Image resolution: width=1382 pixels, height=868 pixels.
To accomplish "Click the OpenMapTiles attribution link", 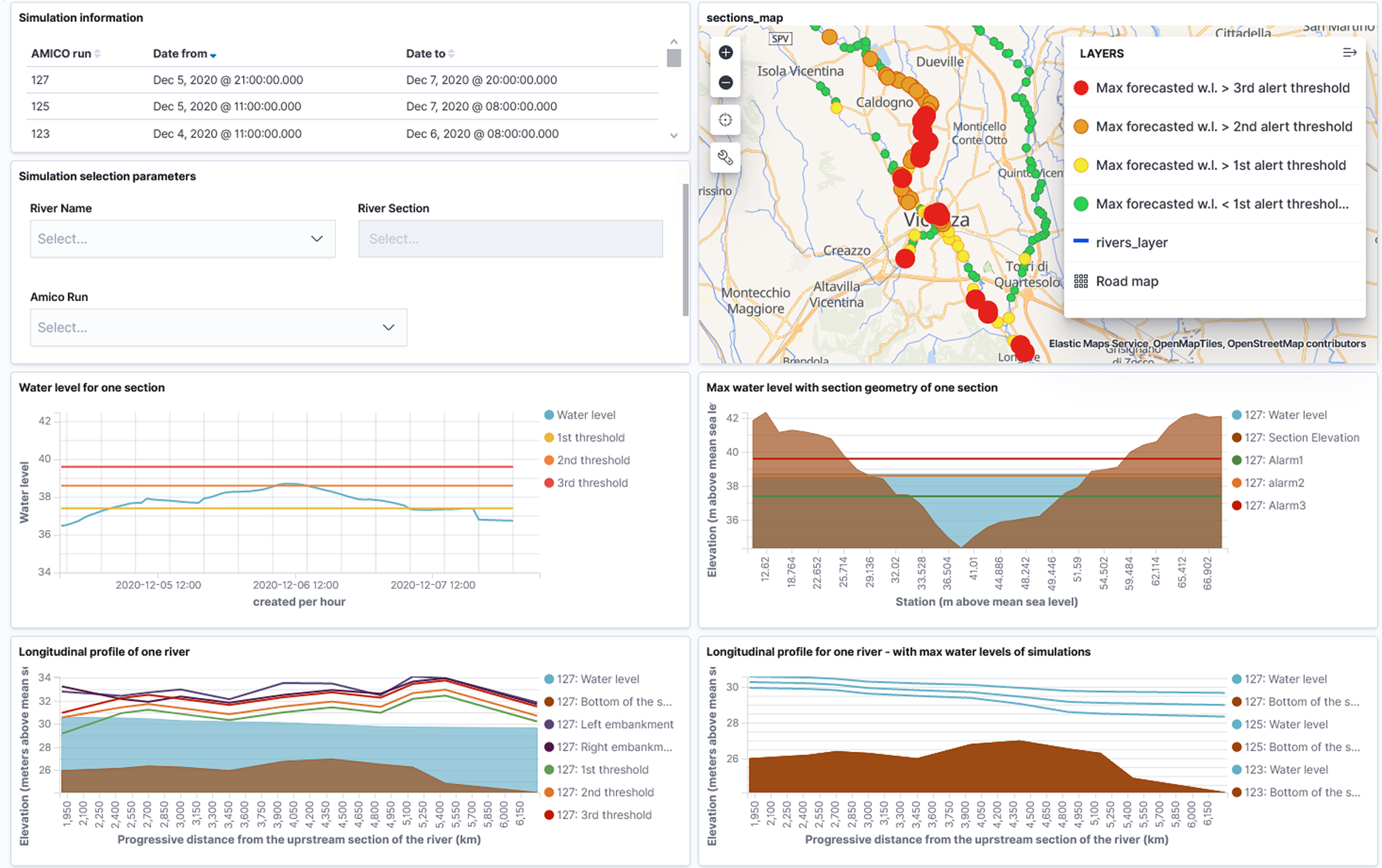I will coord(1187,344).
